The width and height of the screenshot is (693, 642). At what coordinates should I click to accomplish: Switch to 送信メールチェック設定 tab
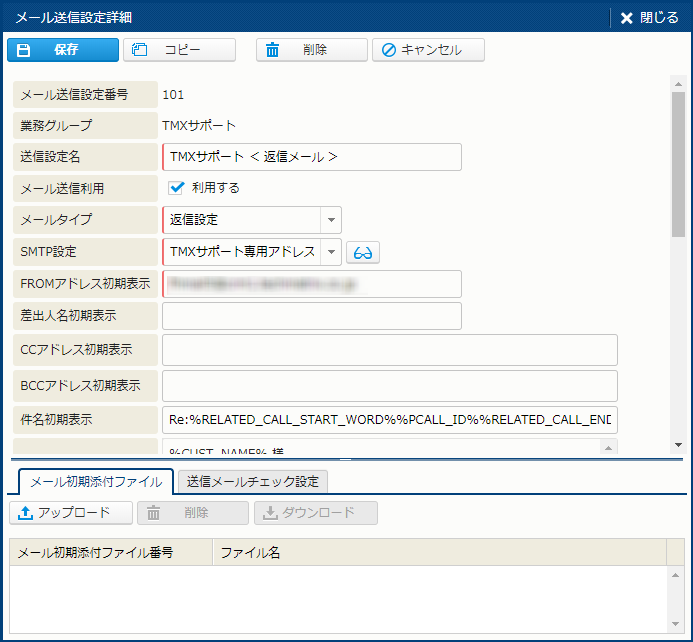point(252,482)
